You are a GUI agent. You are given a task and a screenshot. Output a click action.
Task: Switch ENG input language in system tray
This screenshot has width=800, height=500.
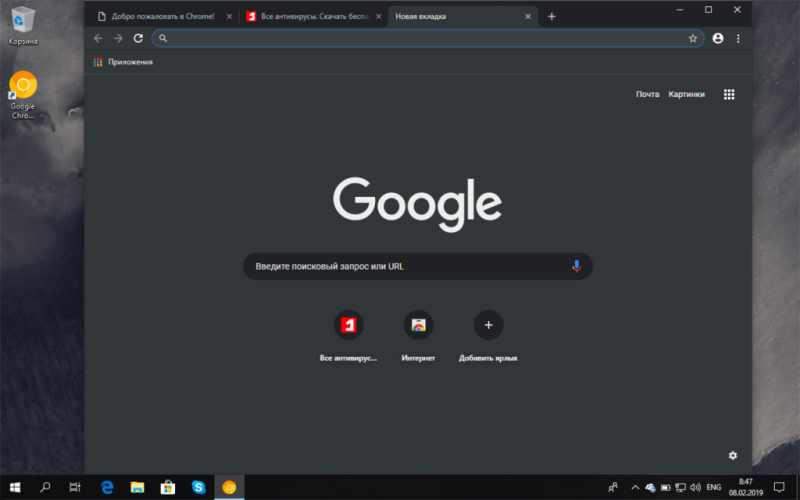713,487
